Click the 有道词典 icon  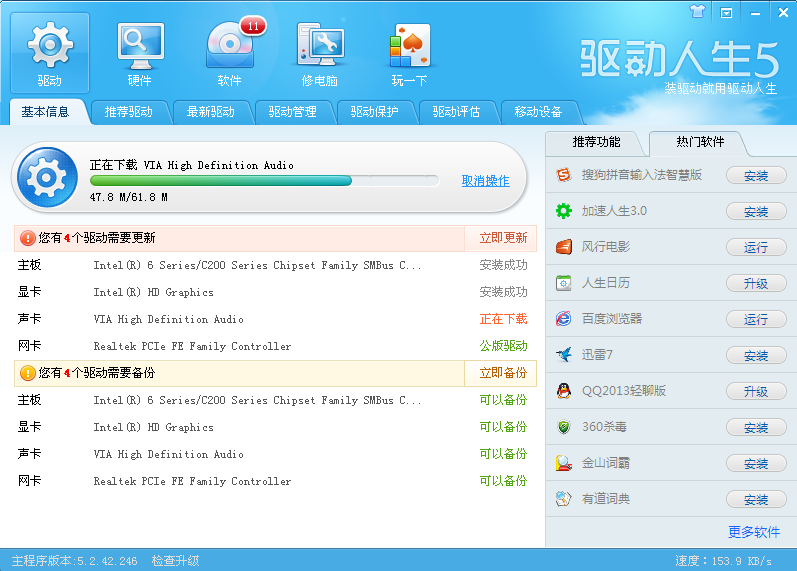564,499
